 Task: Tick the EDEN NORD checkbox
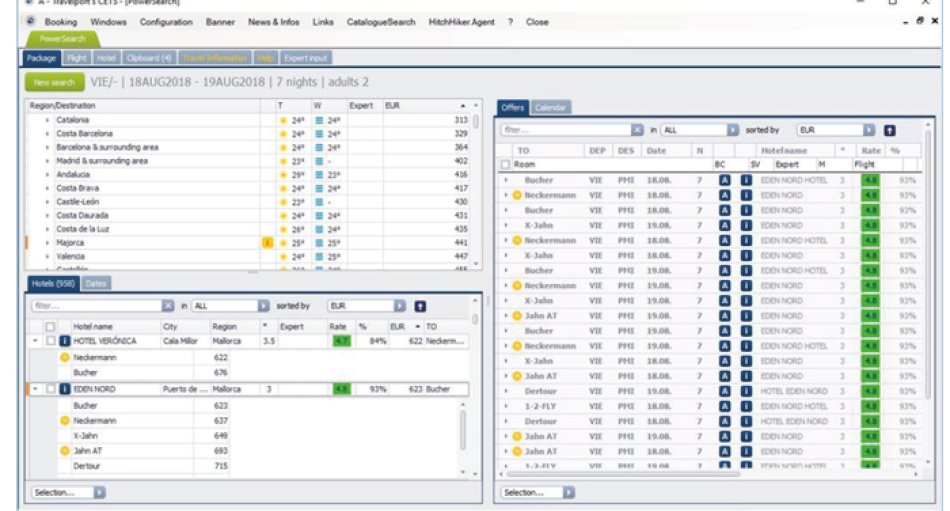click(x=51, y=389)
